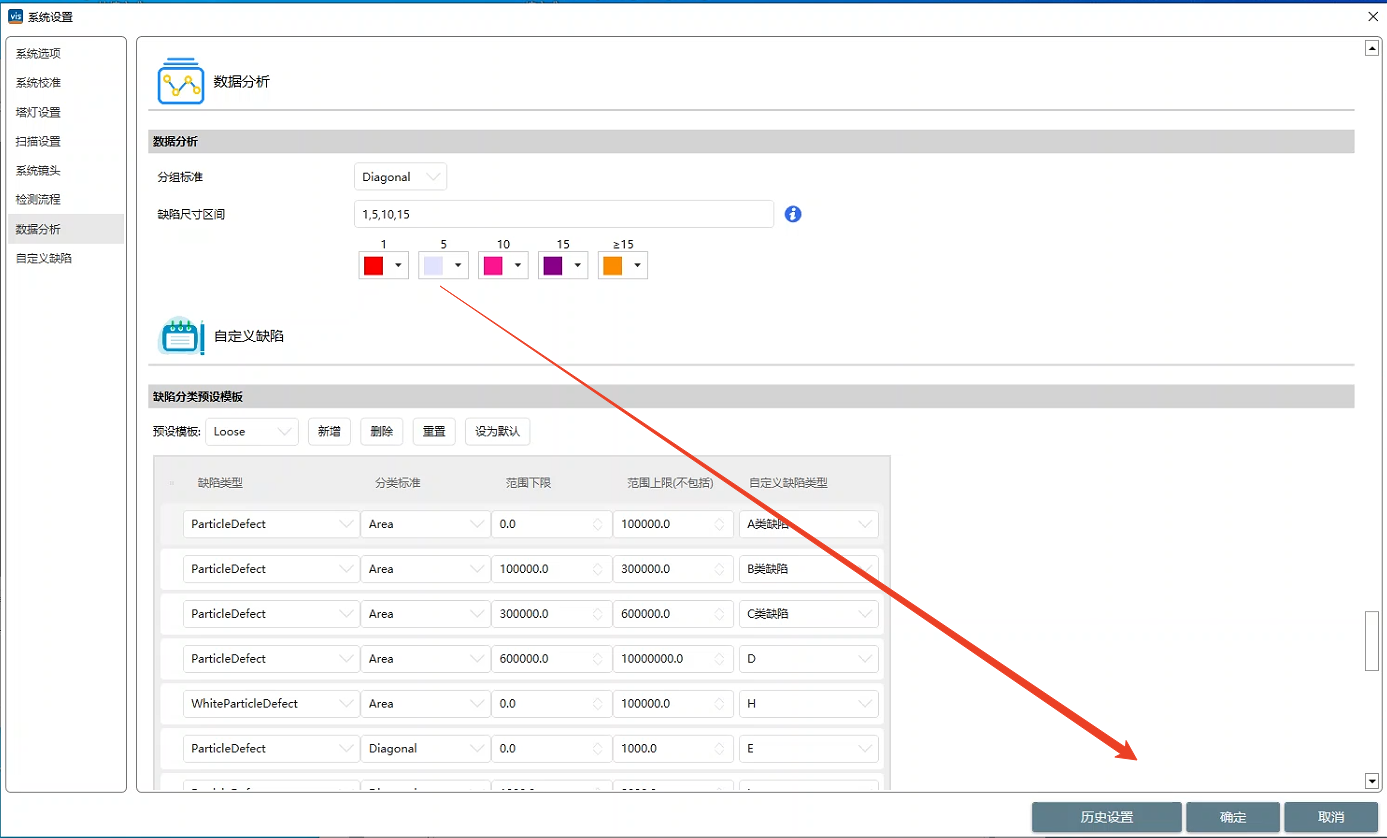
Task: Open 扫描设置 from the sidebar
Action: (38, 141)
